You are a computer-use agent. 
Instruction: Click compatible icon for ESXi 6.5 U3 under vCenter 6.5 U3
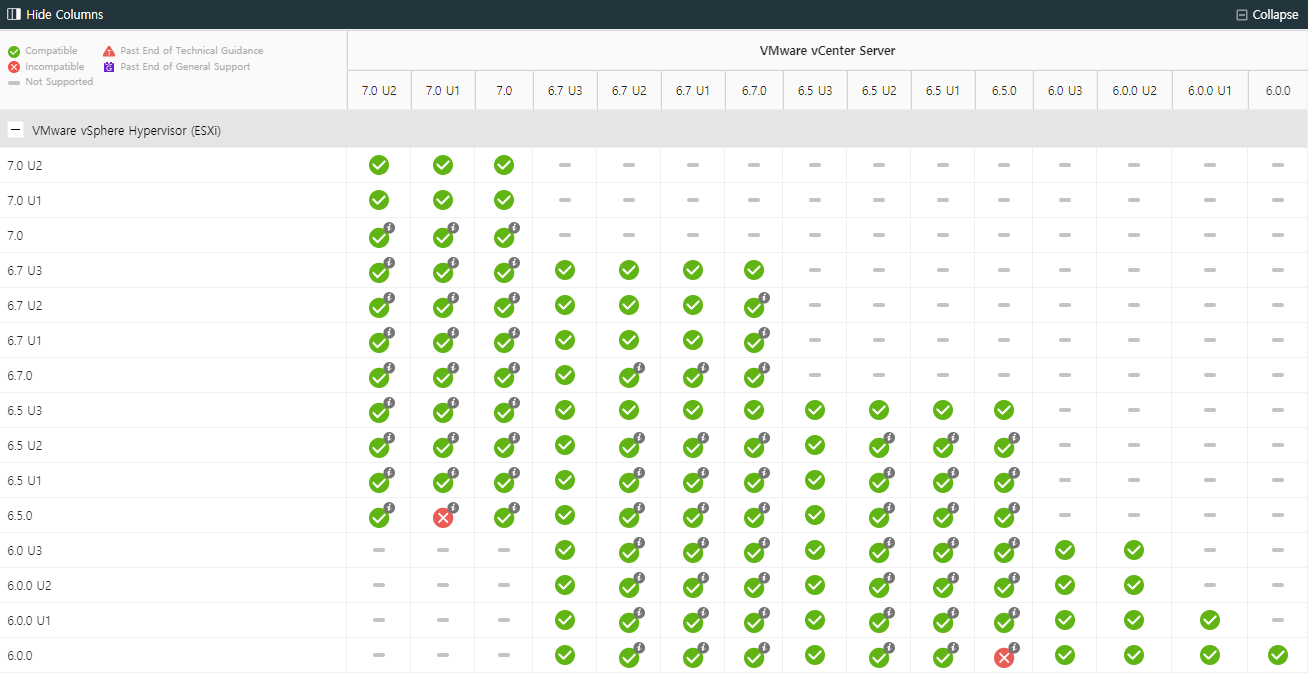click(x=815, y=410)
